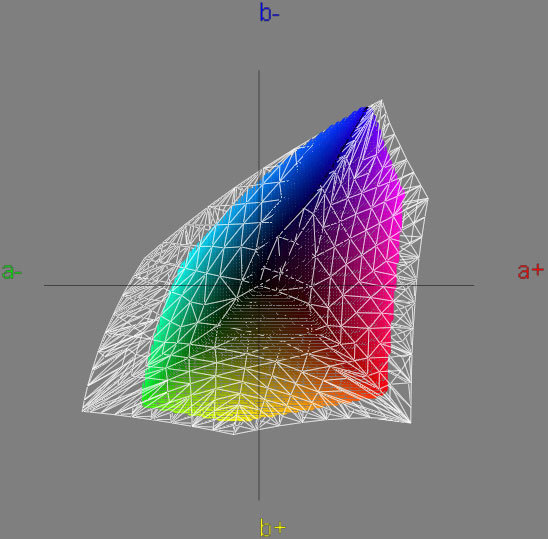The width and height of the screenshot is (548, 539).
Task: Click the blue b- axis label
Action: (269, 13)
